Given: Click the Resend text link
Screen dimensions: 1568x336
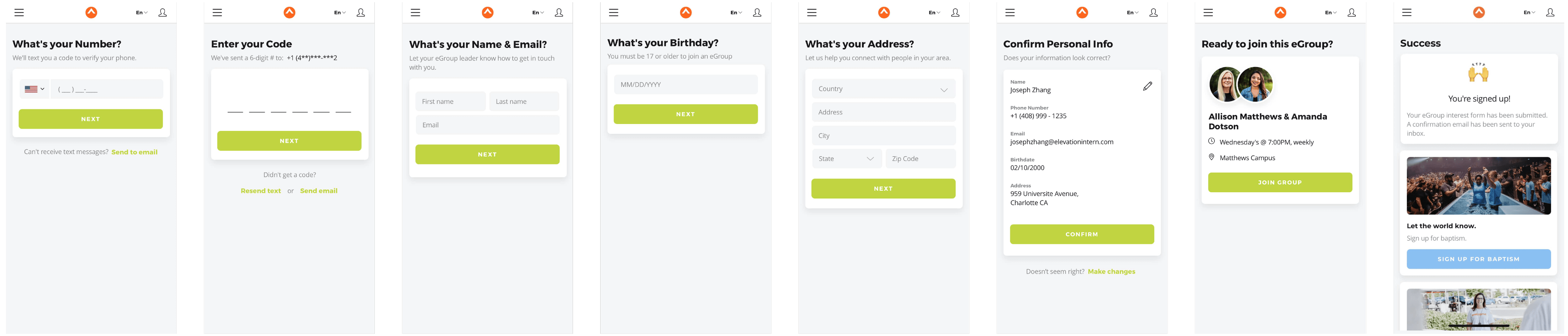Looking at the screenshot, I should pos(261,191).
